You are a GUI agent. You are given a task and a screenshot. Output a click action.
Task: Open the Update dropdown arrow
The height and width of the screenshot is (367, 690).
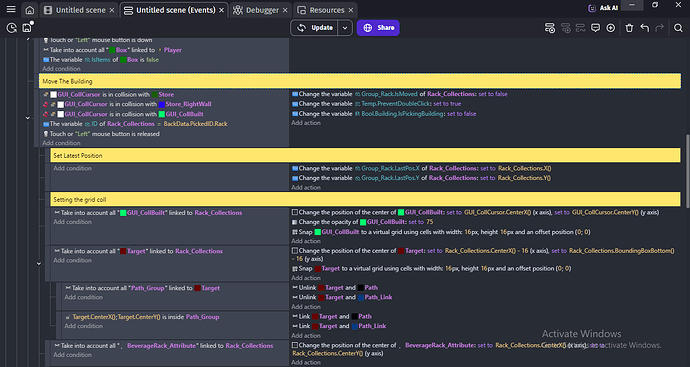345,28
